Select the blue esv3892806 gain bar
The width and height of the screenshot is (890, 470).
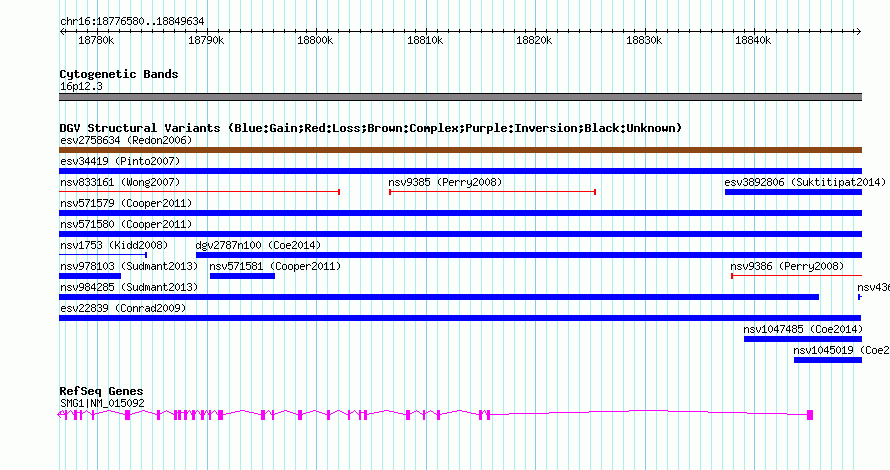point(794,192)
